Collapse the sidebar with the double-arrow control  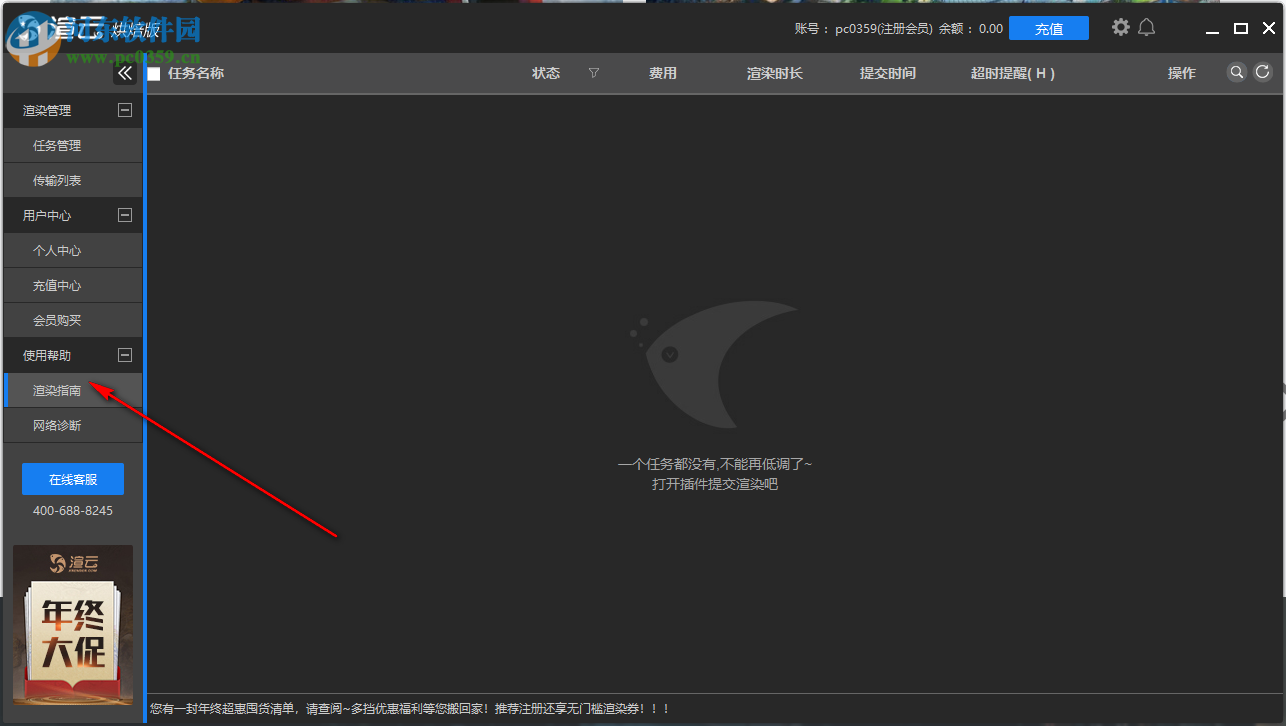[125, 72]
